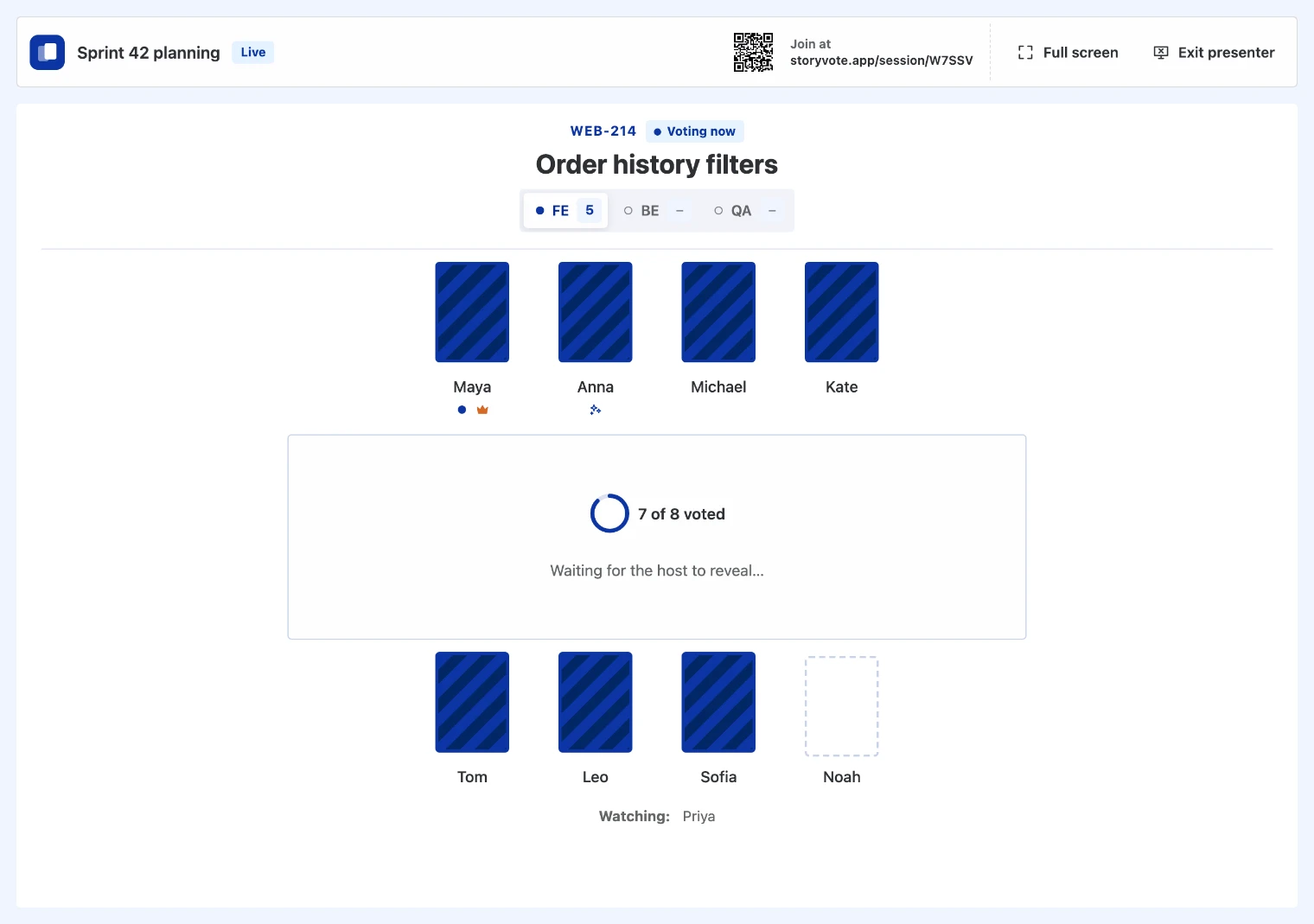Click the name label Noah
Screen dimensions: 1314x924
pos(842,777)
